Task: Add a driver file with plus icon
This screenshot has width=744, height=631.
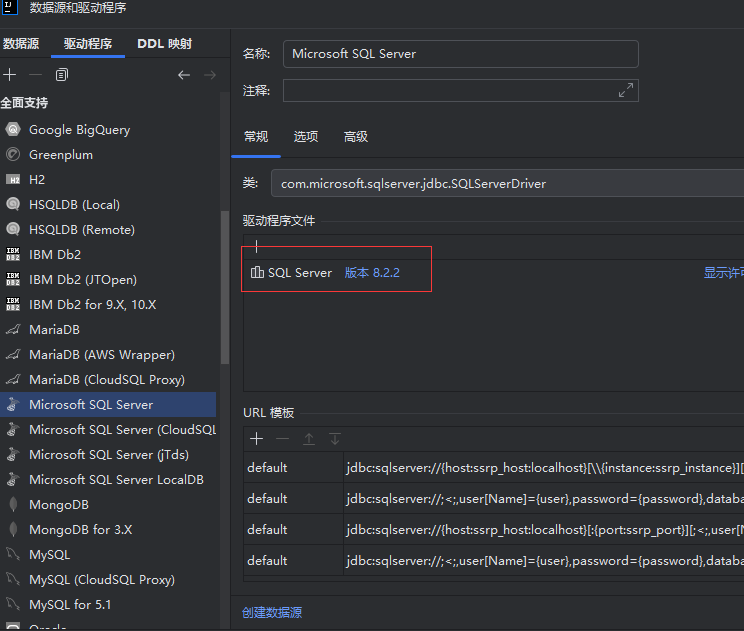Action: (256, 246)
